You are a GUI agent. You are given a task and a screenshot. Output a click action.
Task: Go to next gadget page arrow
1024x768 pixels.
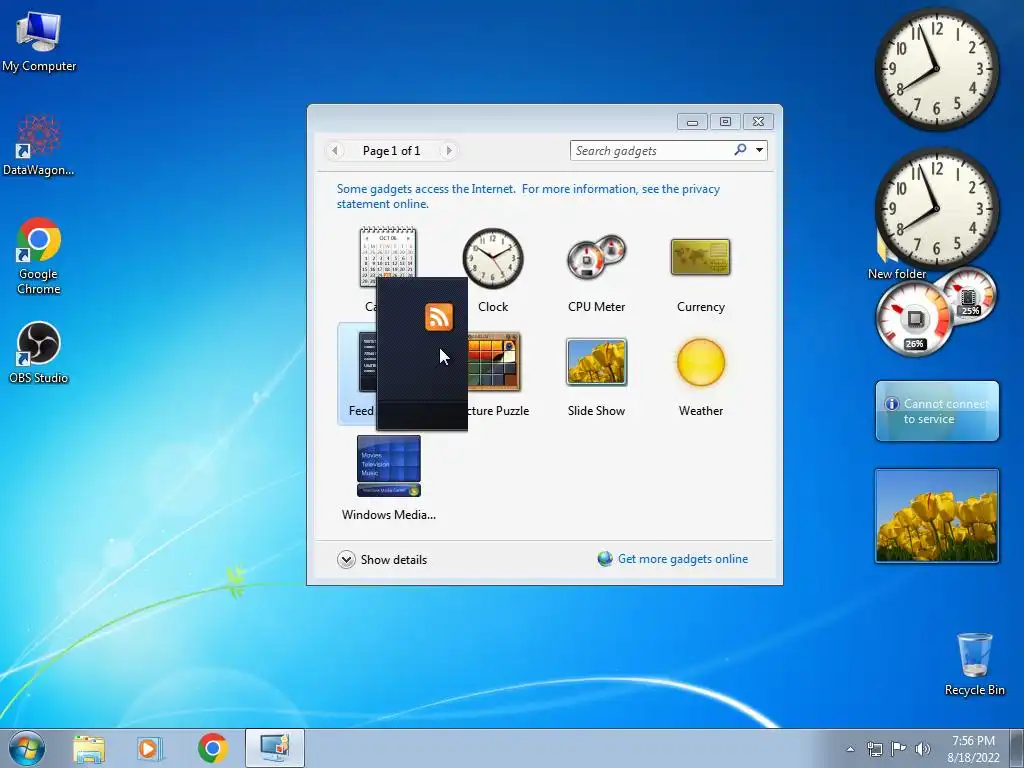449,151
